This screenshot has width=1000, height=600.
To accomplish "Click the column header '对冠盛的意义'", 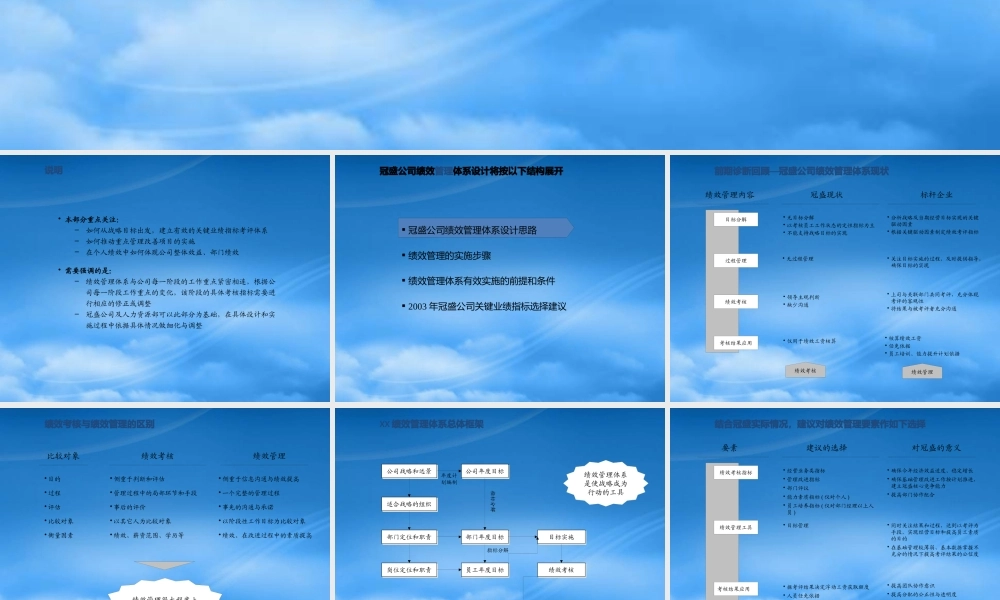I will coord(936,448).
